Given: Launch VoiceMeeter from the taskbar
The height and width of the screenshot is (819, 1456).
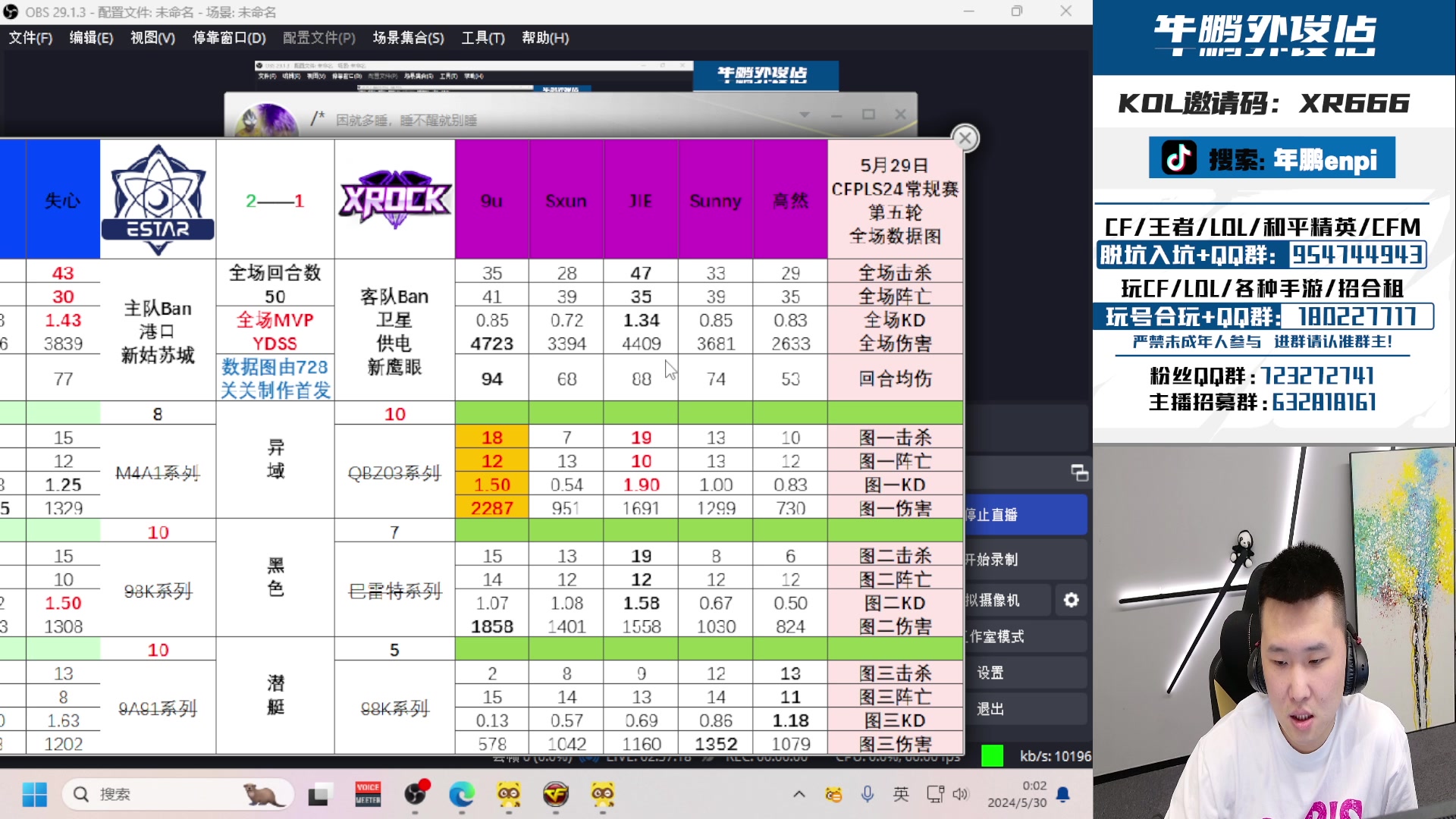Looking at the screenshot, I should [x=368, y=794].
